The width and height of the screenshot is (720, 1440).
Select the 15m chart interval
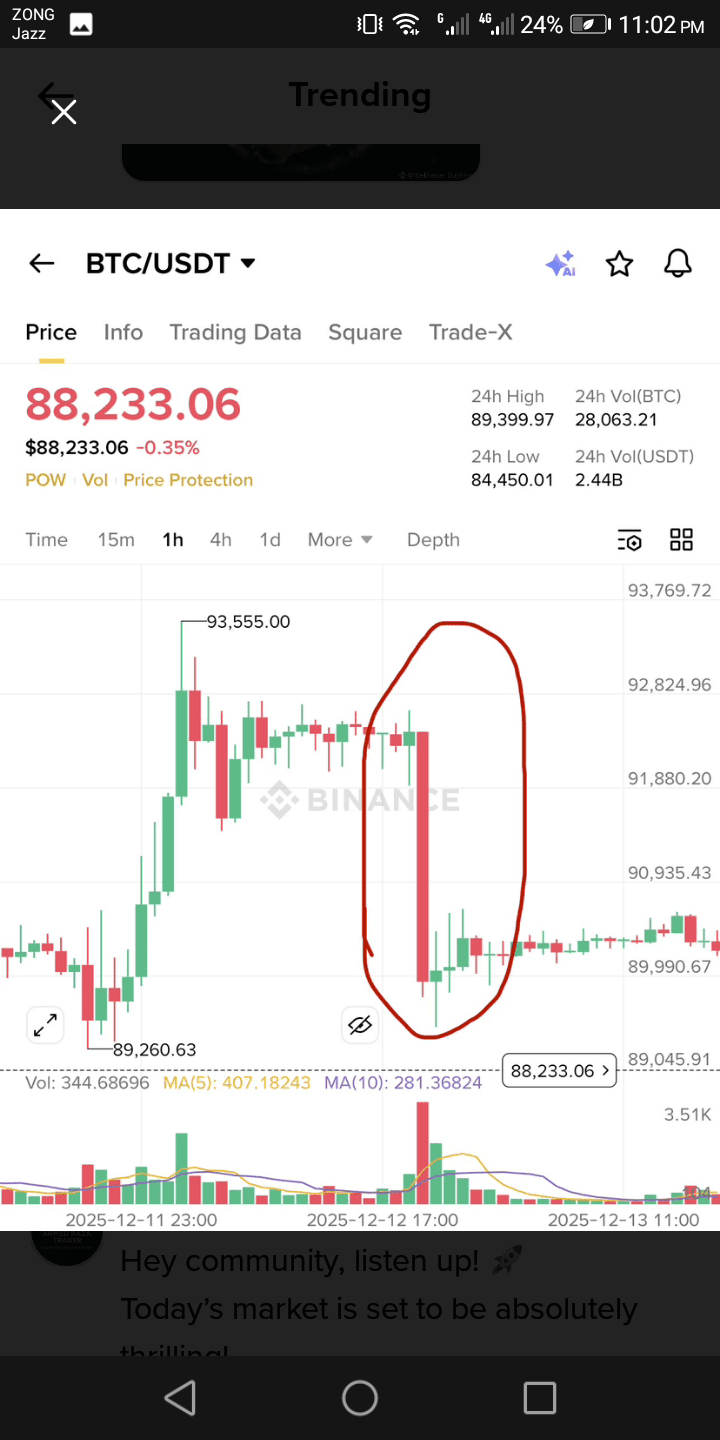click(116, 540)
